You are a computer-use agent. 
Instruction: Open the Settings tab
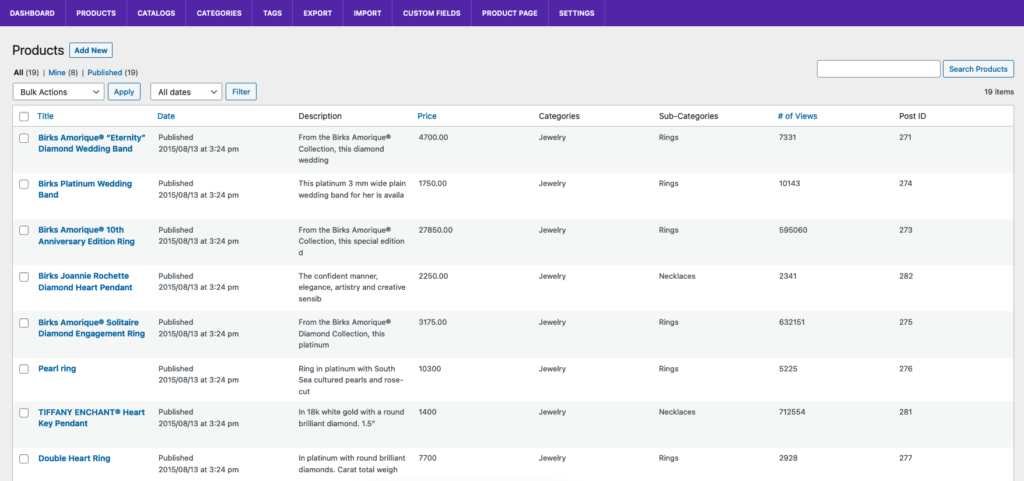tap(577, 13)
